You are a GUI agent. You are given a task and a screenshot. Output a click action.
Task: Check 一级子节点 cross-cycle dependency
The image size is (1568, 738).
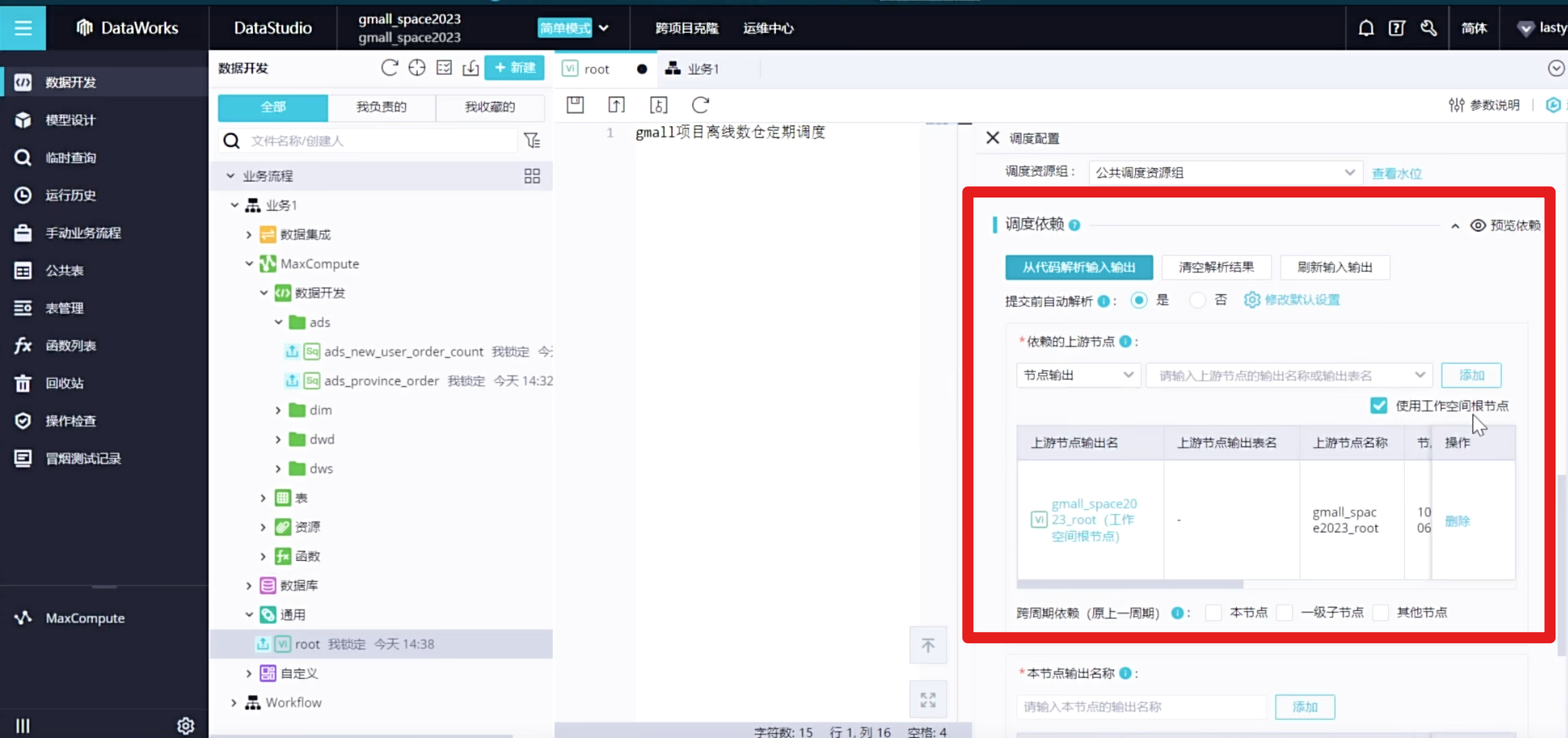click(x=1284, y=612)
